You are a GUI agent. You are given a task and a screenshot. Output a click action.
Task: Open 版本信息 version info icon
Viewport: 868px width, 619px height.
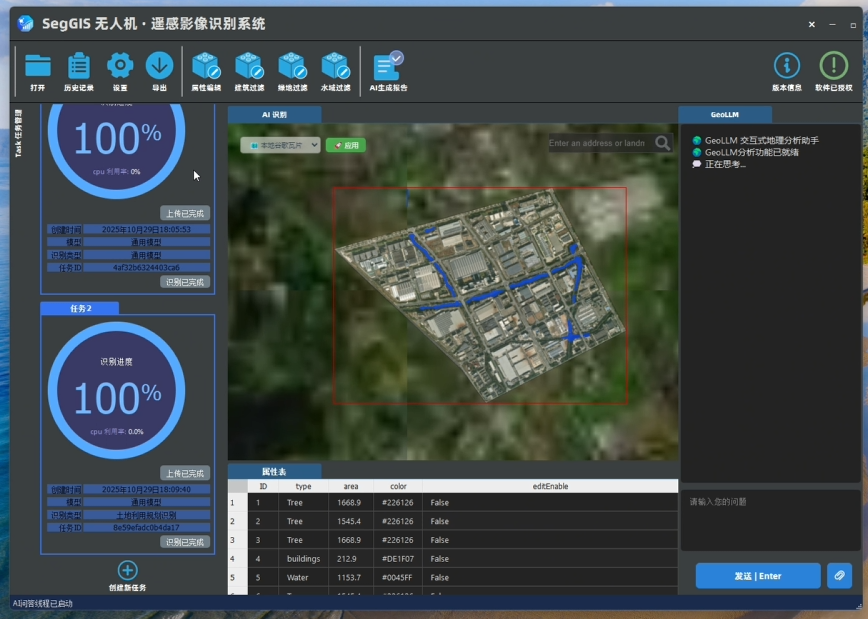coord(787,66)
